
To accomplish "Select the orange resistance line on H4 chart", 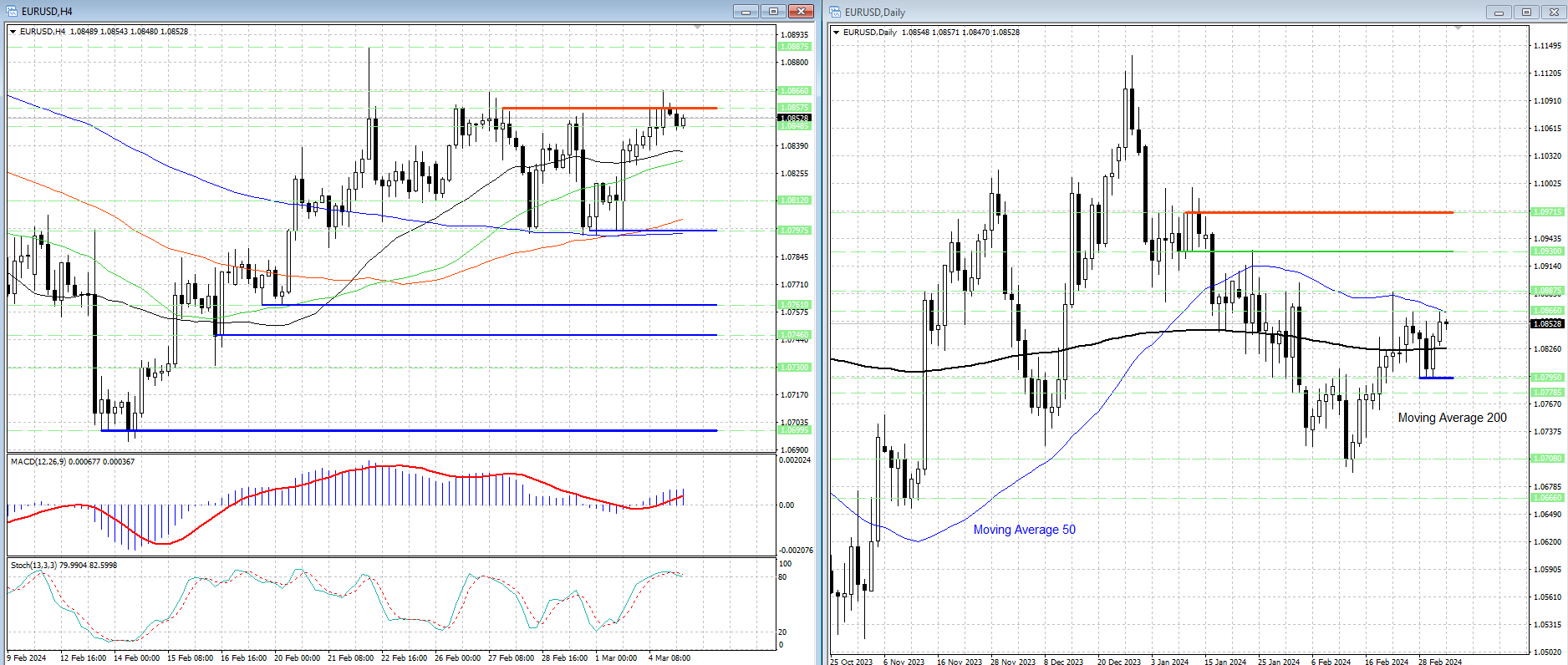I will coord(608,108).
